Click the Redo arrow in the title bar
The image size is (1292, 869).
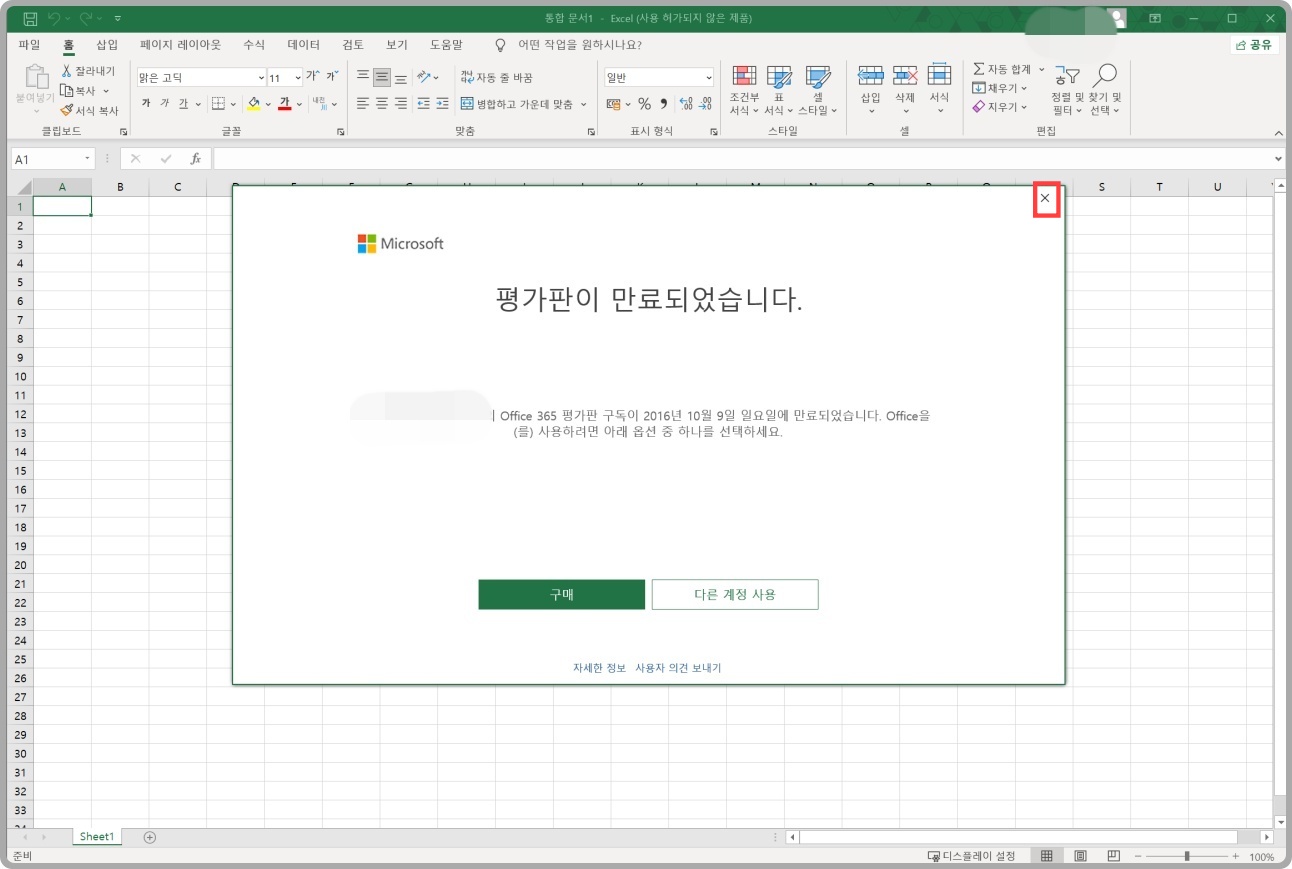click(86, 18)
